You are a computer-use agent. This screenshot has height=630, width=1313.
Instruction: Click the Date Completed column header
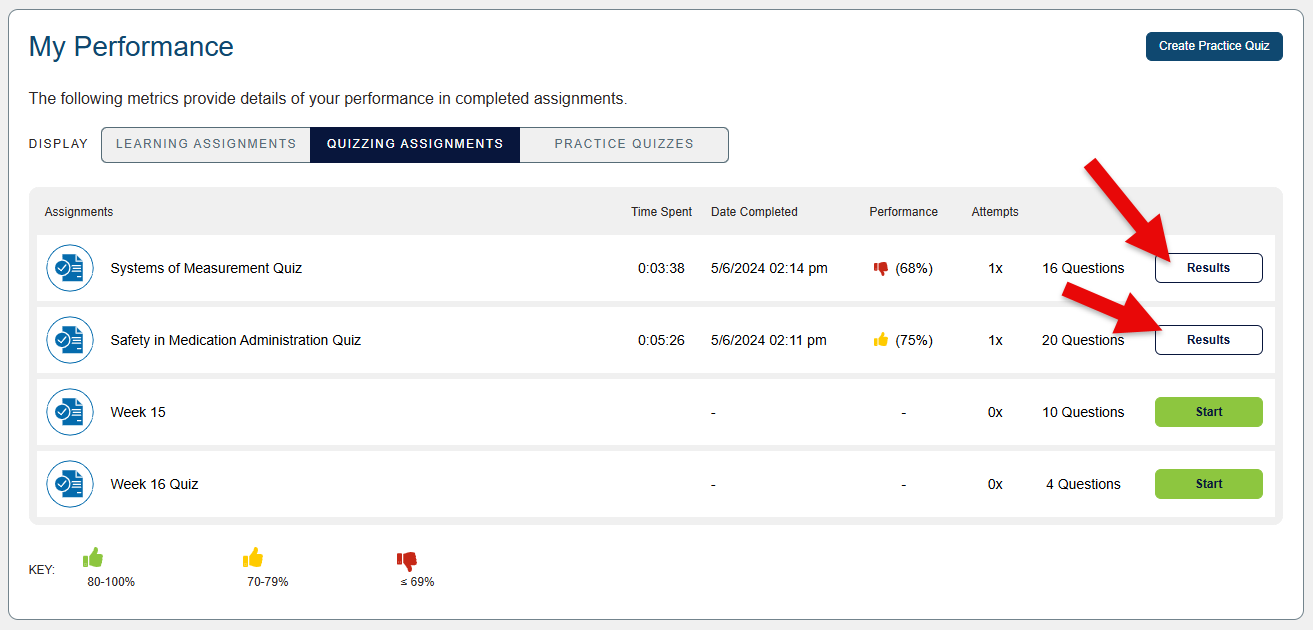coord(754,212)
